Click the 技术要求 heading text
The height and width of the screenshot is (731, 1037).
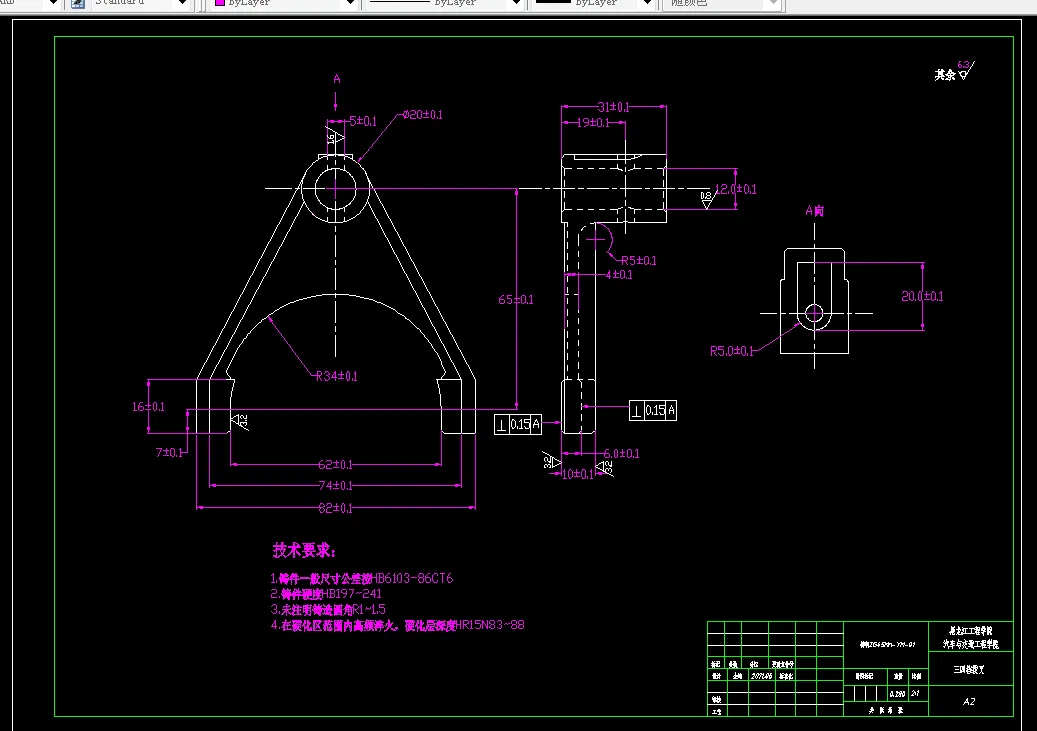[x=304, y=550]
